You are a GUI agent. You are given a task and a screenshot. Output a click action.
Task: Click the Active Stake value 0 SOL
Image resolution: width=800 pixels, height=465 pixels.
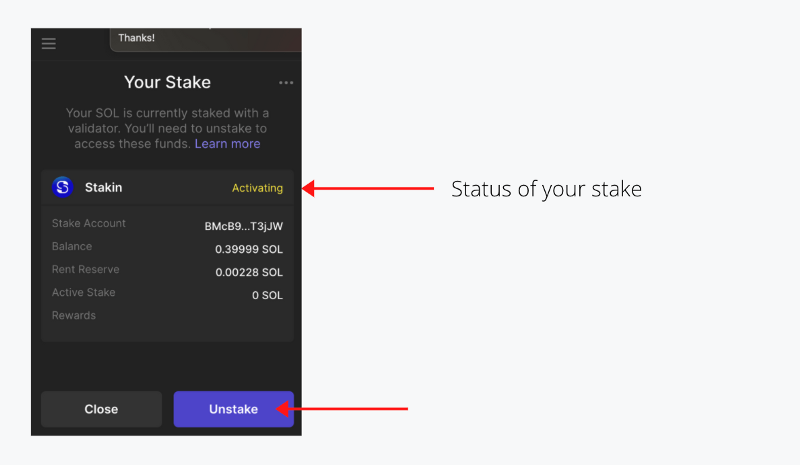[267, 295]
